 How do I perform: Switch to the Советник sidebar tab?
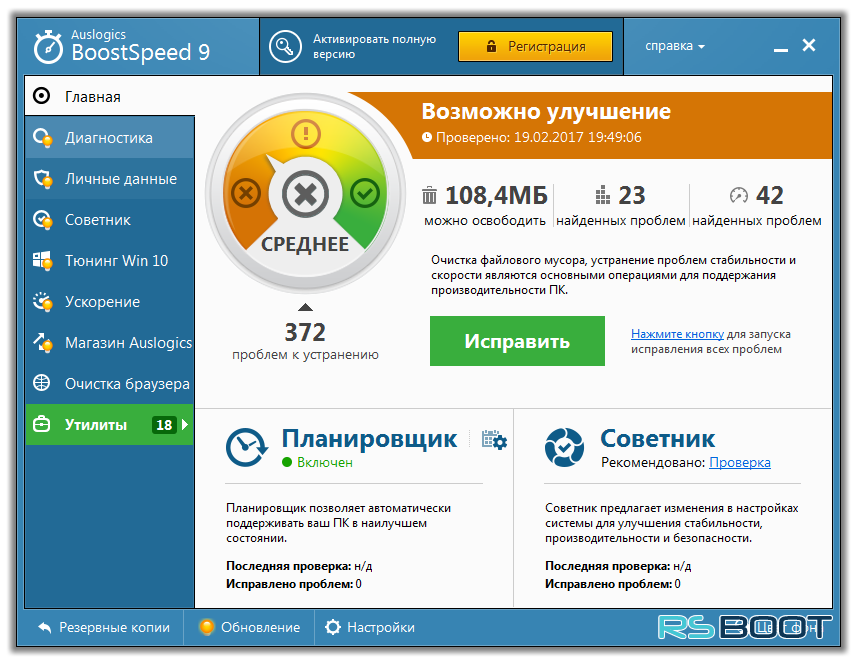pos(109,220)
